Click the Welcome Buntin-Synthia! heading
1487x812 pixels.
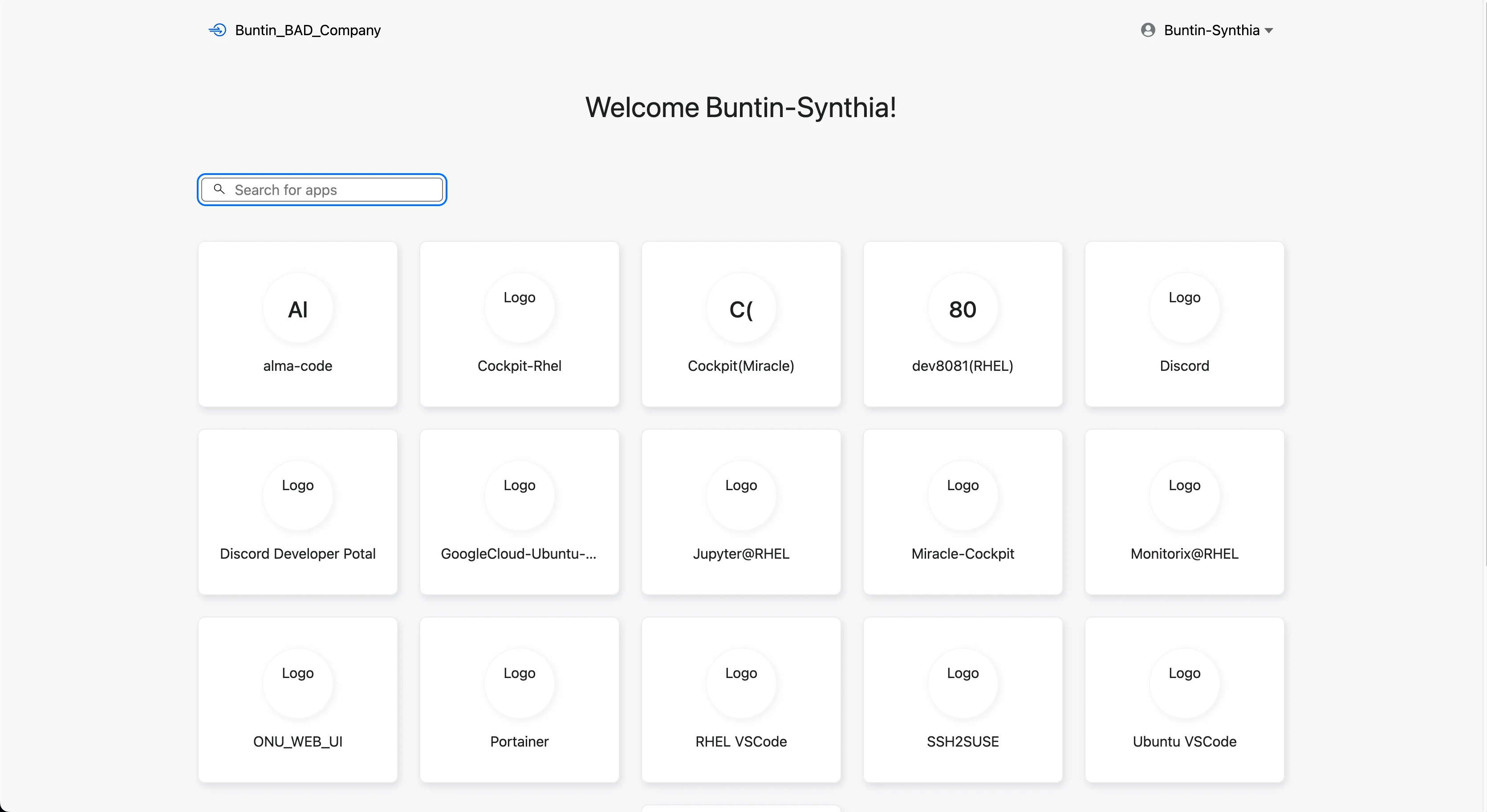(x=741, y=107)
